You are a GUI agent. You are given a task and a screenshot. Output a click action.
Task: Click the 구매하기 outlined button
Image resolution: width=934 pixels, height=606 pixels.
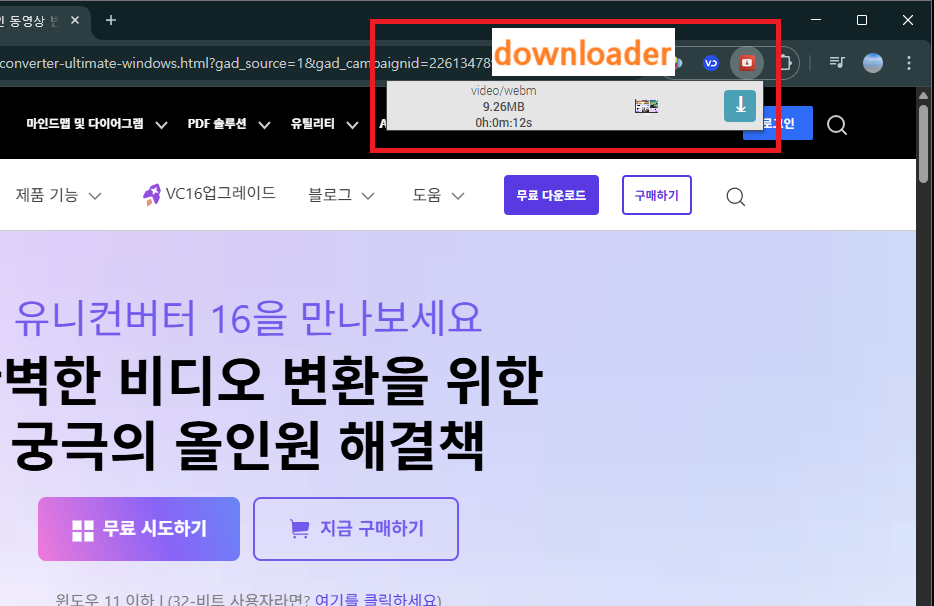tap(656, 195)
